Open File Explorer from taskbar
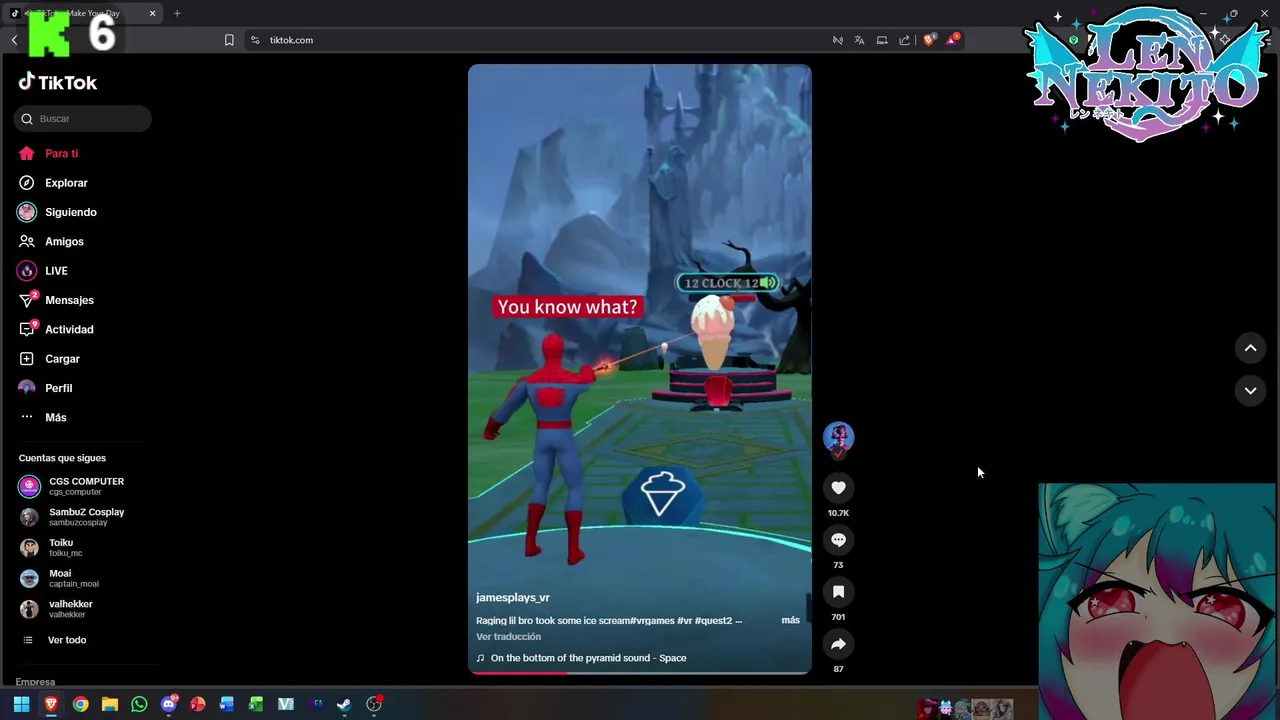This screenshot has width=1280, height=720. 110,704
